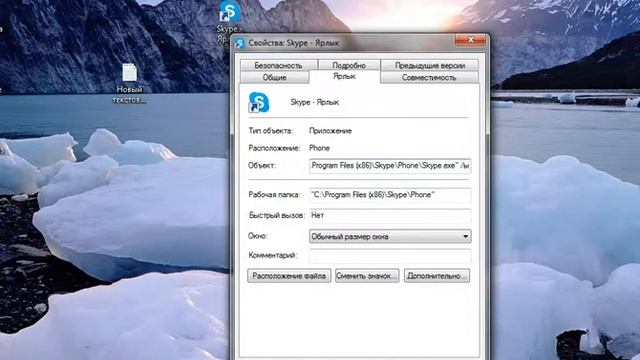The height and width of the screenshot is (360, 640).
Task: Select the Skype shortcut icon on the desktop
Action: pyautogui.click(x=229, y=12)
